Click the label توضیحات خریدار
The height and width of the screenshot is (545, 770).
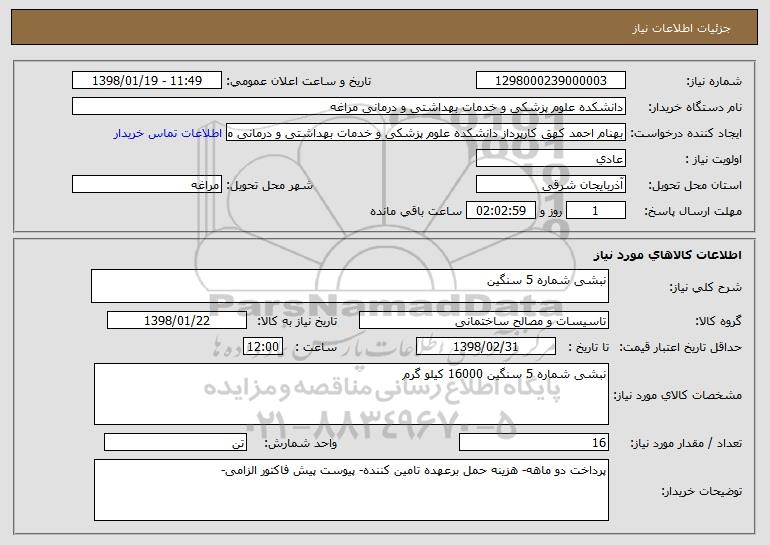701,491
